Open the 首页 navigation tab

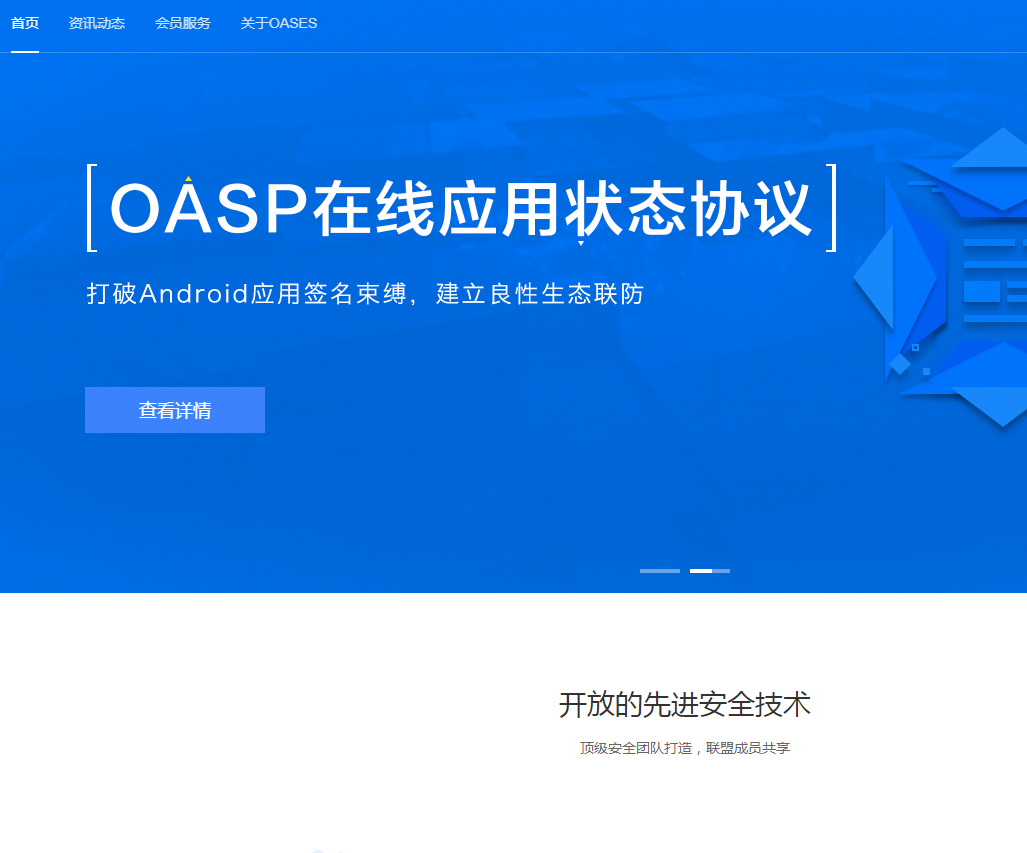pos(25,23)
